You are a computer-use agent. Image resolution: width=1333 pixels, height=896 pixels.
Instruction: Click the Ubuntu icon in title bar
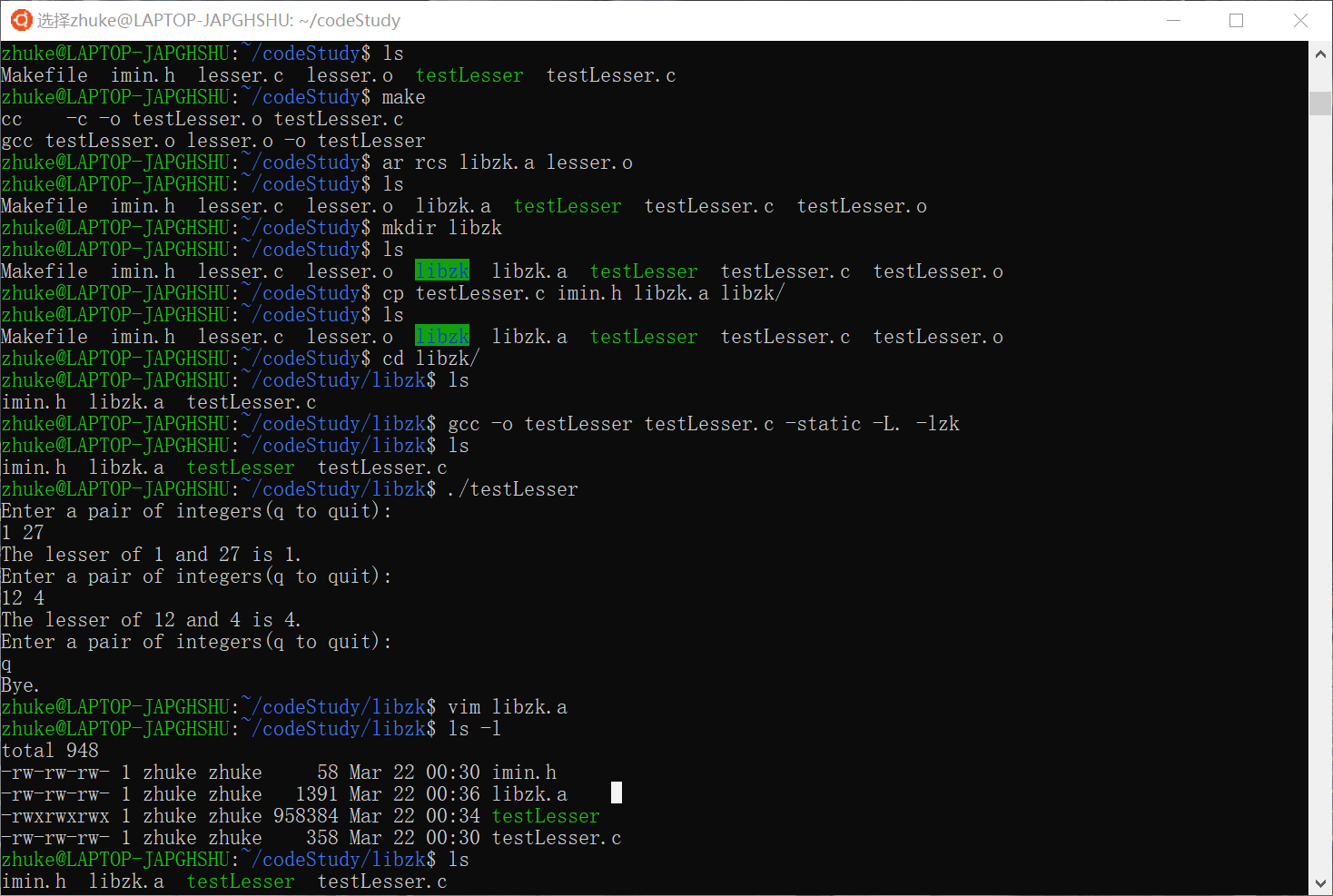pyautogui.click(x=20, y=20)
